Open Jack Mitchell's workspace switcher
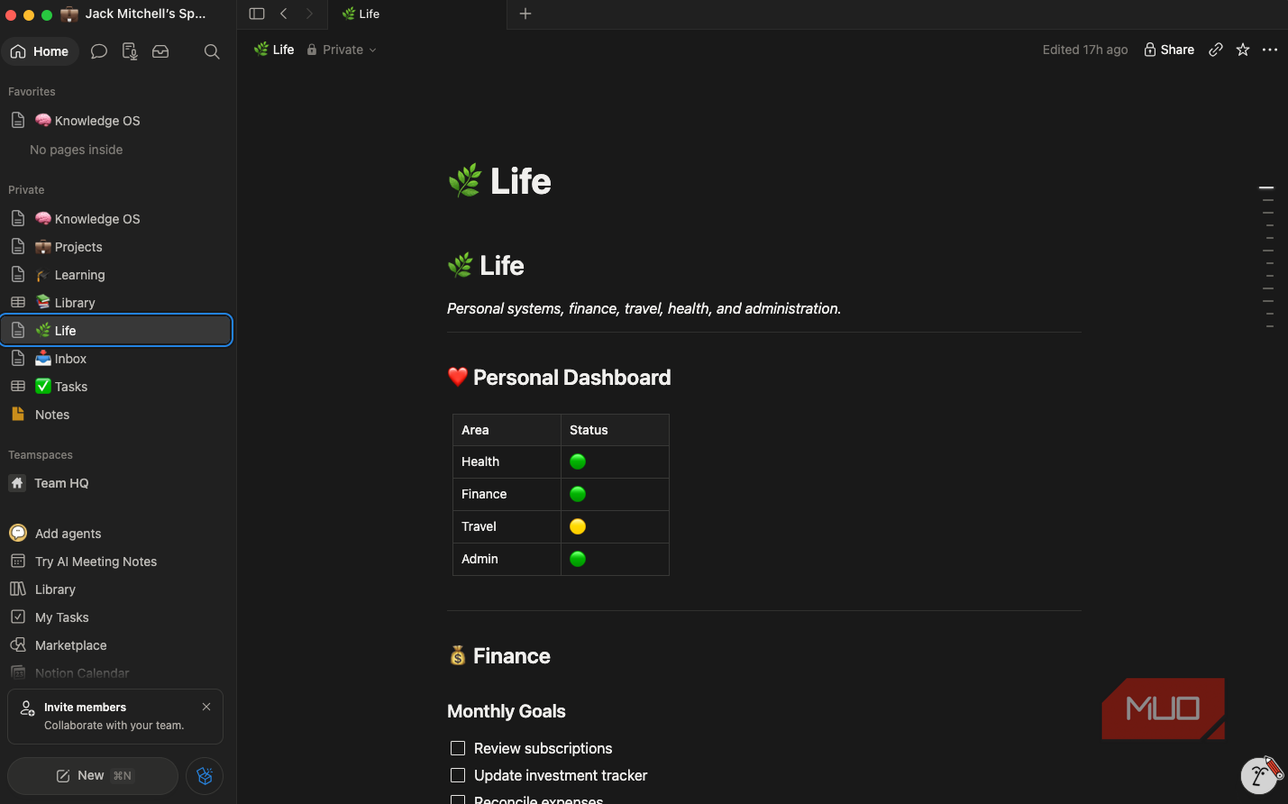This screenshot has width=1288, height=804. click(x=134, y=14)
